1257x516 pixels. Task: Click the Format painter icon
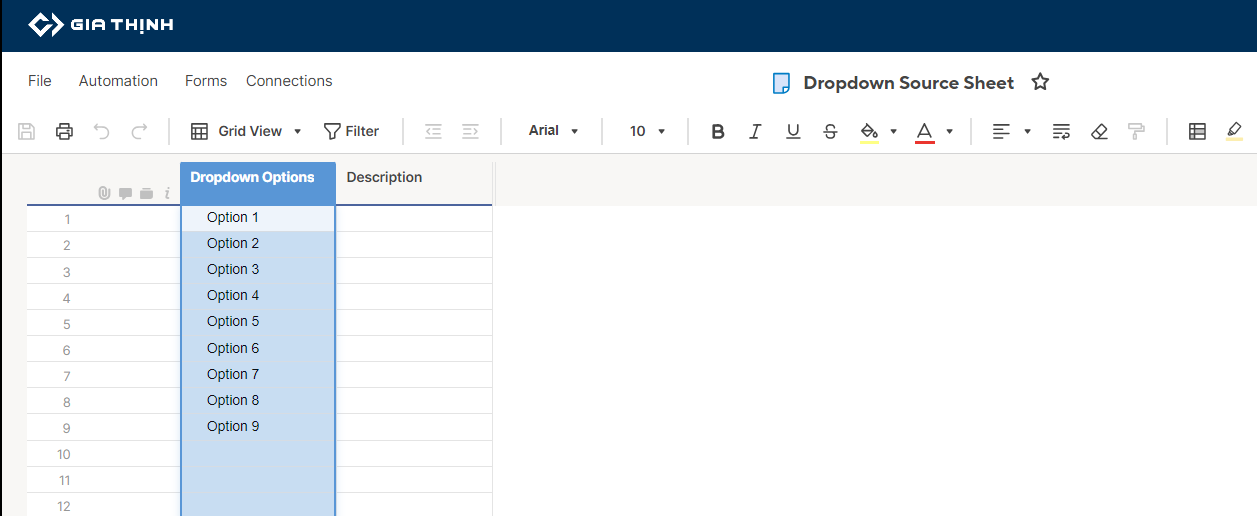[1136, 131]
